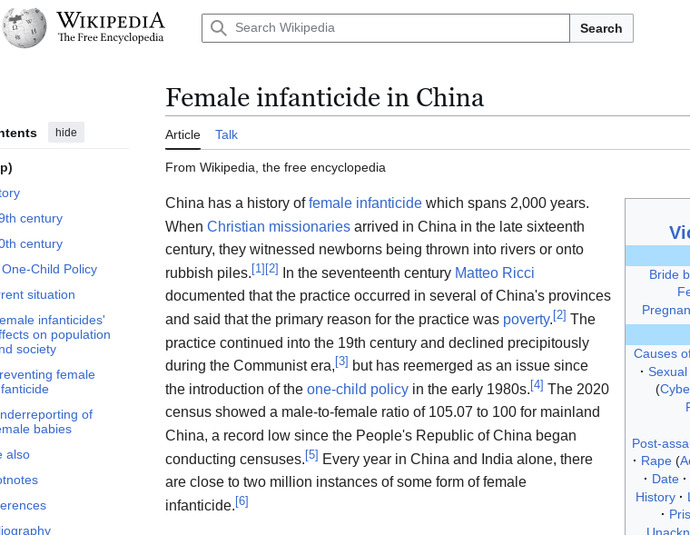Image resolution: width=690 pixels, height=535 pixels.
Task: Go to Preventing female infanticide section
Action: [47, 382]
